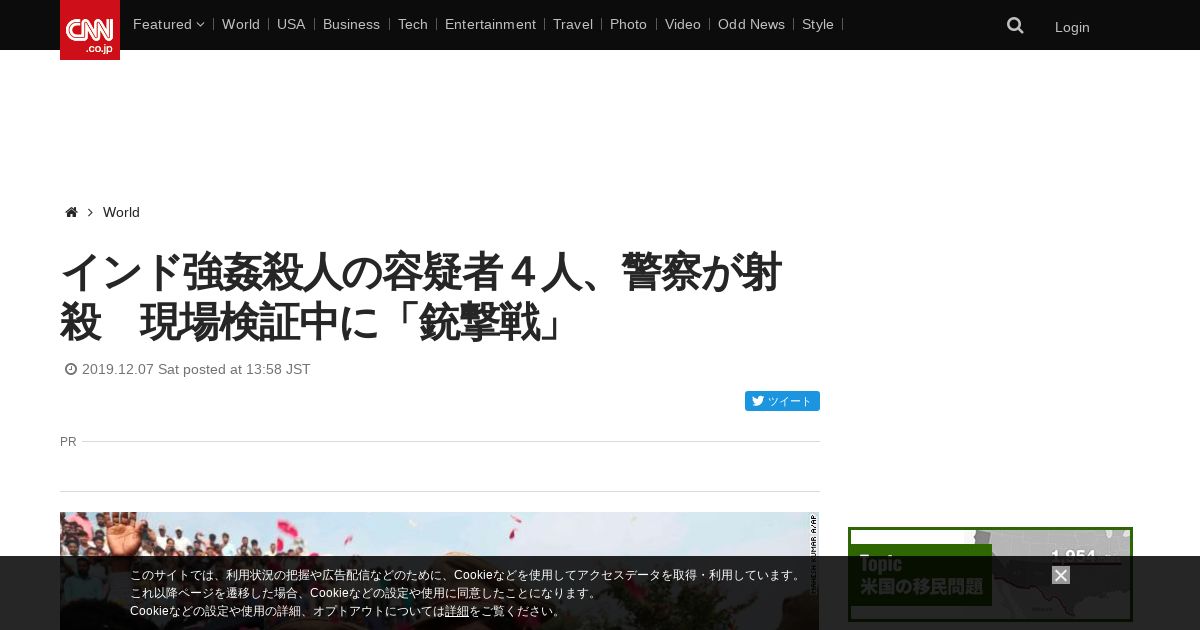Image resolution: width=1200 pixels, height=630 pixels.
Task: Open the Business section
Action: 351,24
